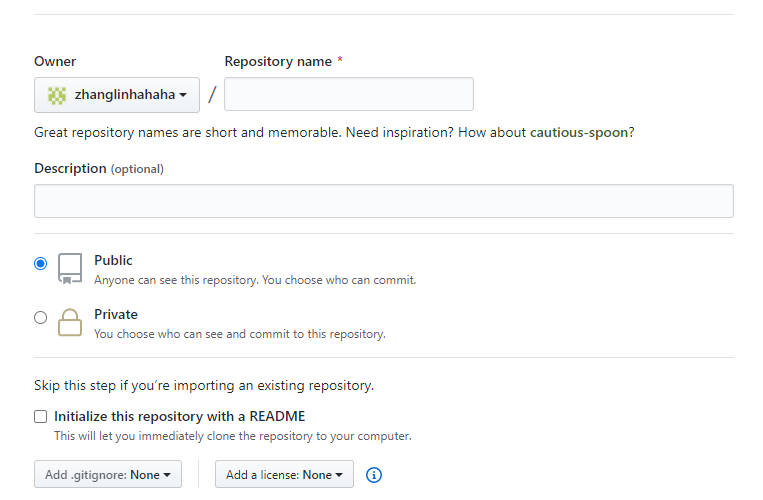This screenshot has height=500, width=763.
Task: Focus the Description text field
Action: coord(383,201)
